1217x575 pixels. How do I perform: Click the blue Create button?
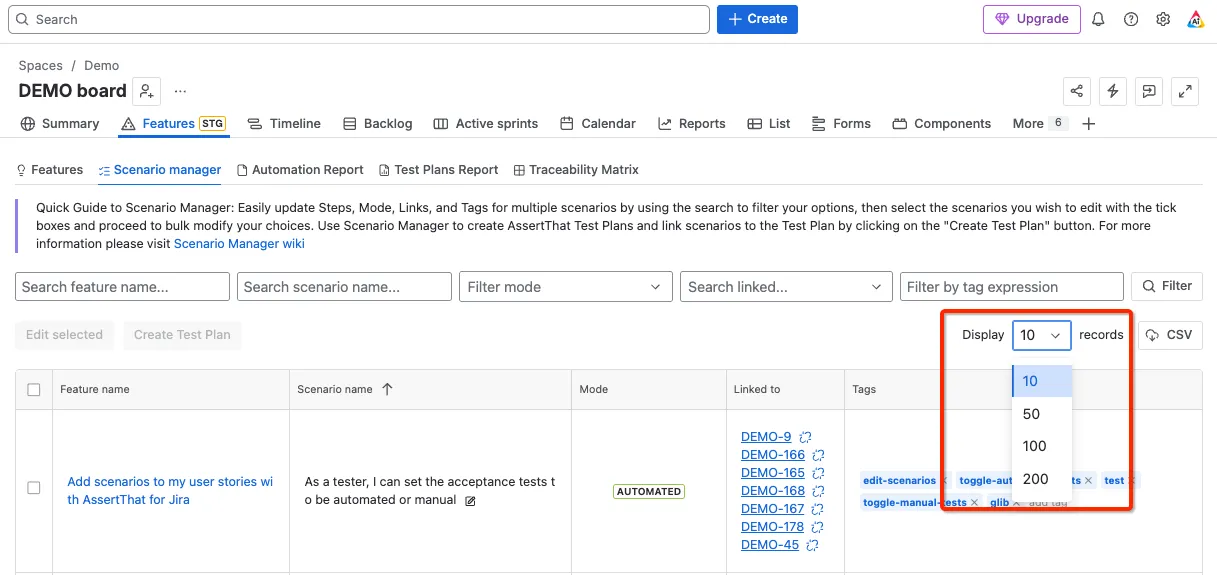point(757,19)
